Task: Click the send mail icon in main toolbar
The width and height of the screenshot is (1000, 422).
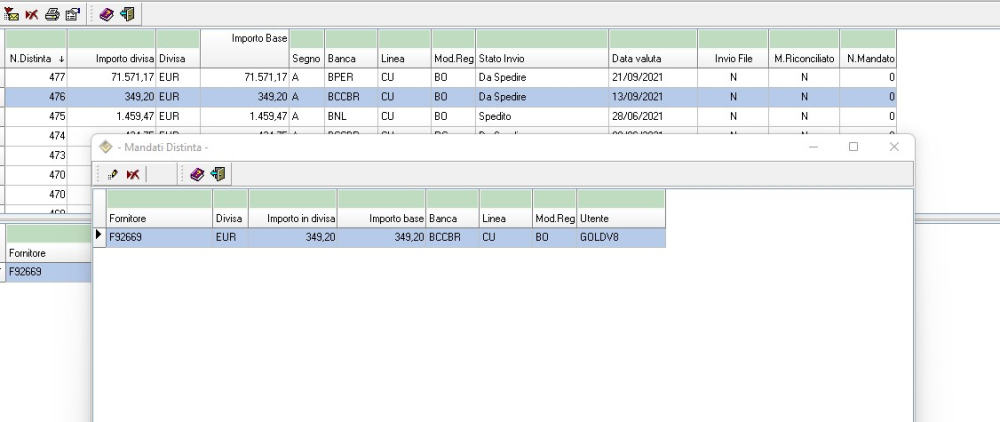Action: 12,14
